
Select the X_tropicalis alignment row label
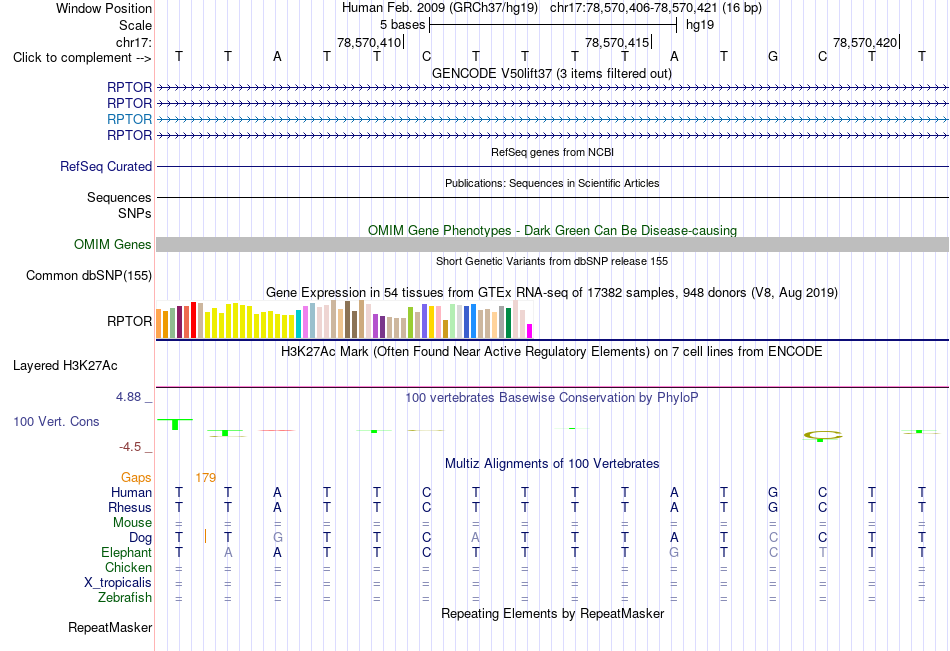point(118,583)
